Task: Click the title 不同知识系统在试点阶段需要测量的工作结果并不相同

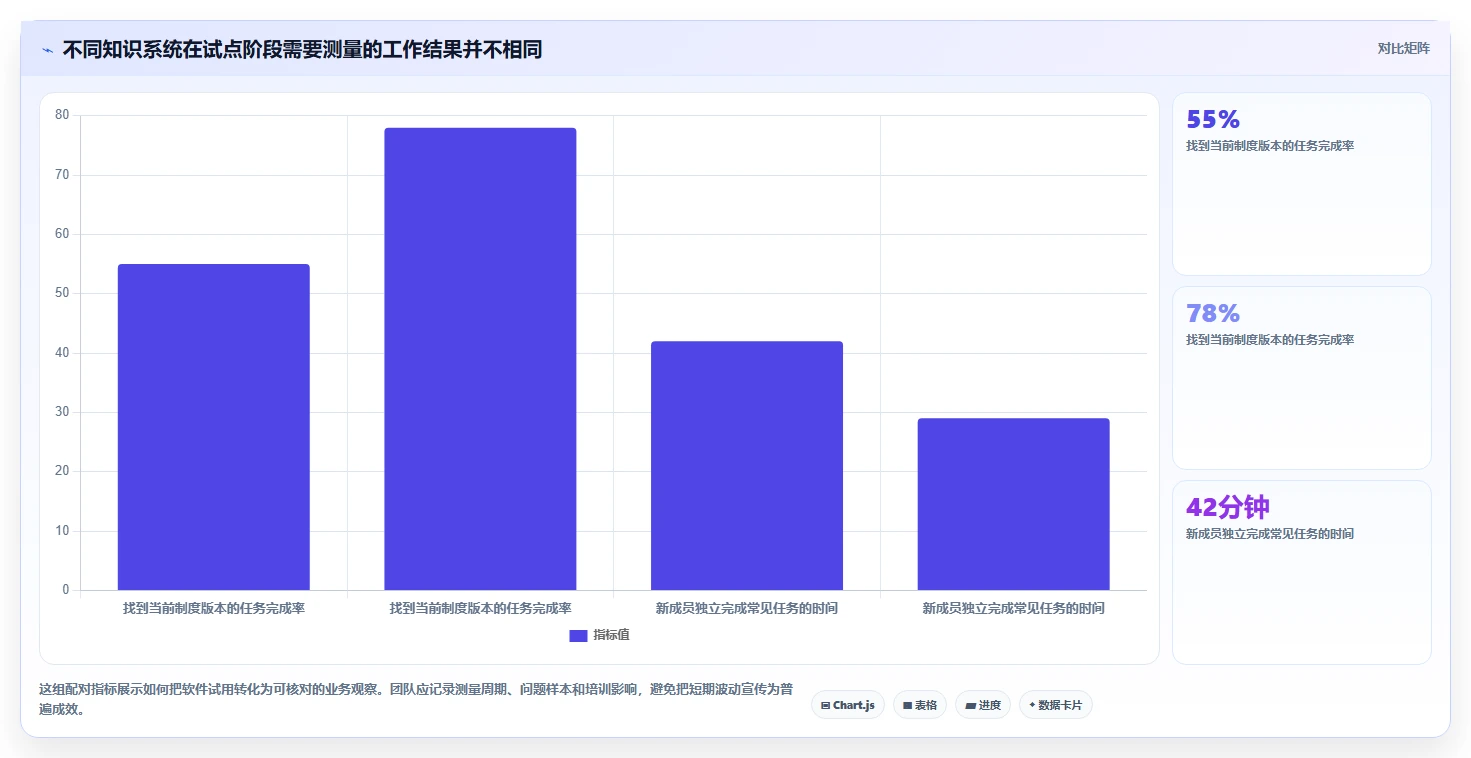Action: coord(302,49)
